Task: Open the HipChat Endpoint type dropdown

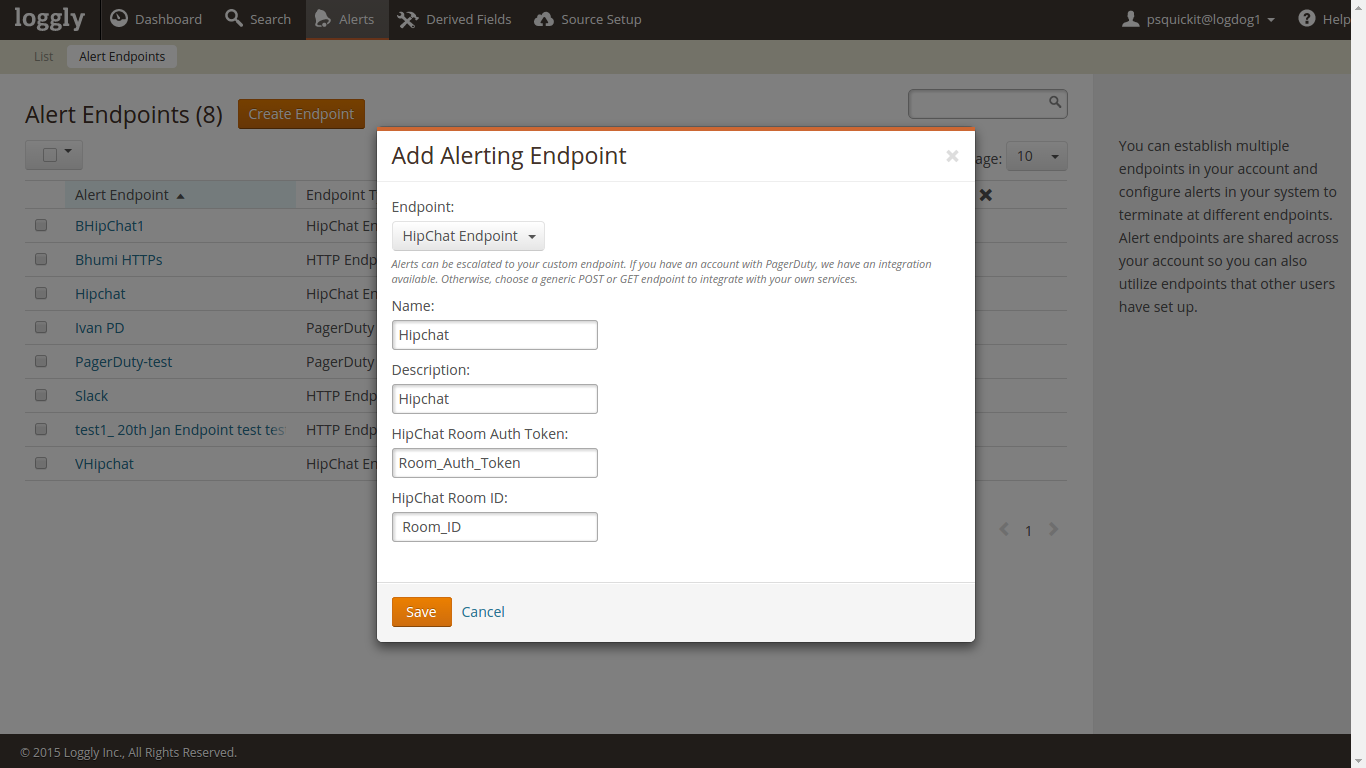Action: (x=468, y=237)
